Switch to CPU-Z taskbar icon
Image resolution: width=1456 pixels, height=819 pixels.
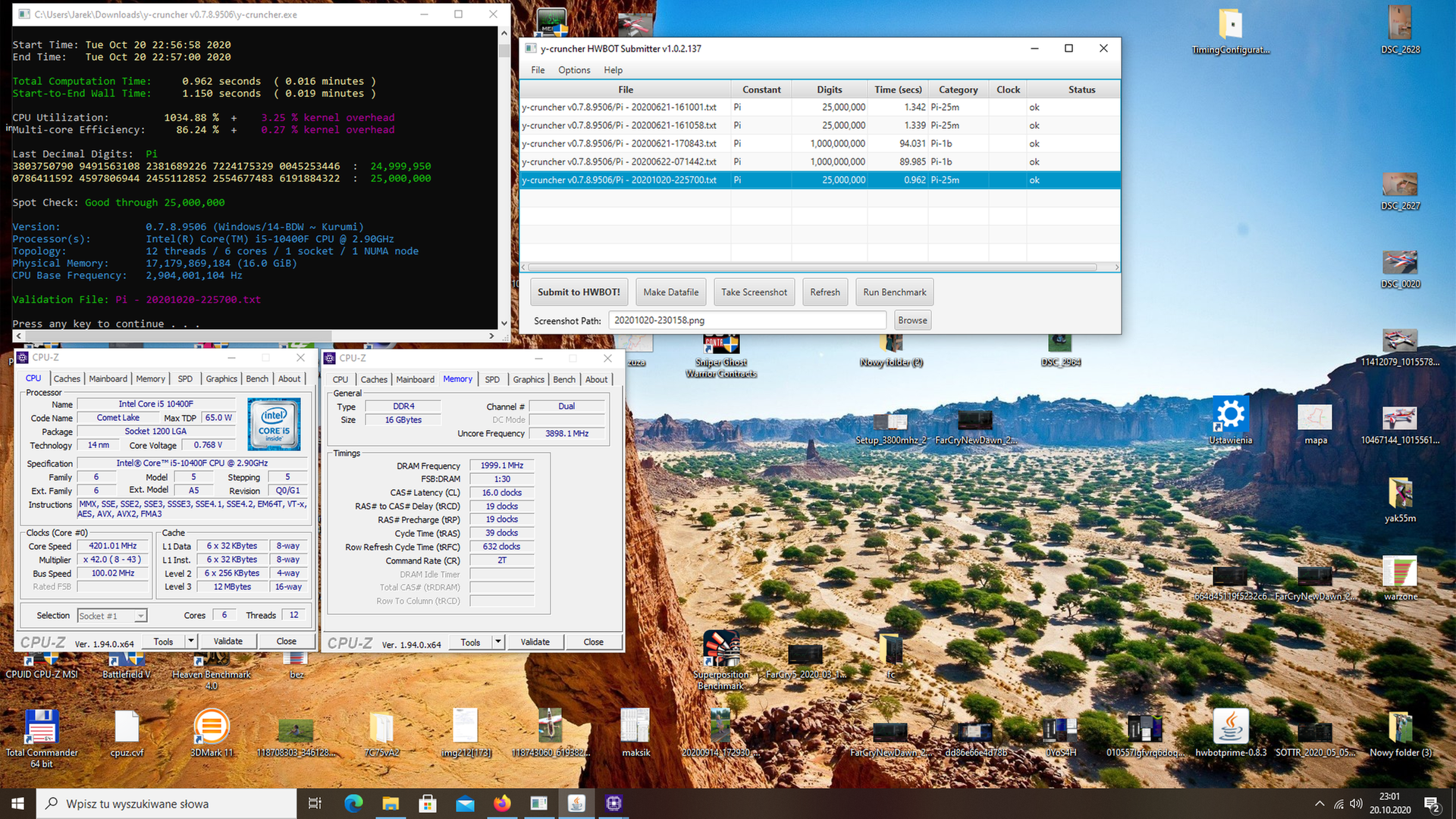coord(613,803)
